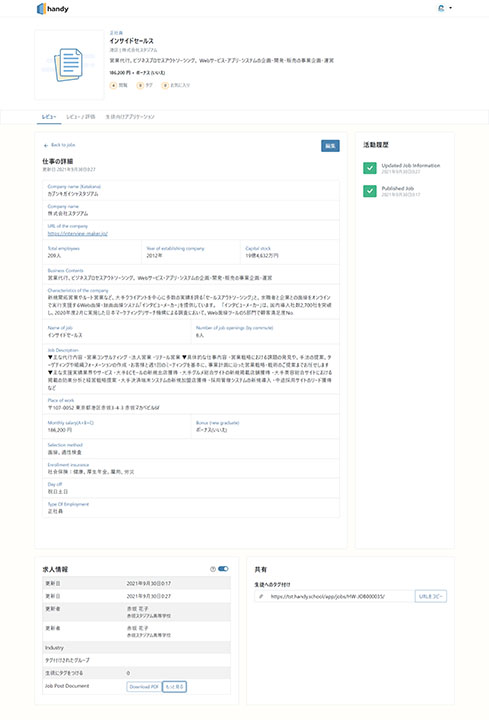Go back via the Back to jobs link
This screenshot has height=720, width=489.
pos(63,145)
